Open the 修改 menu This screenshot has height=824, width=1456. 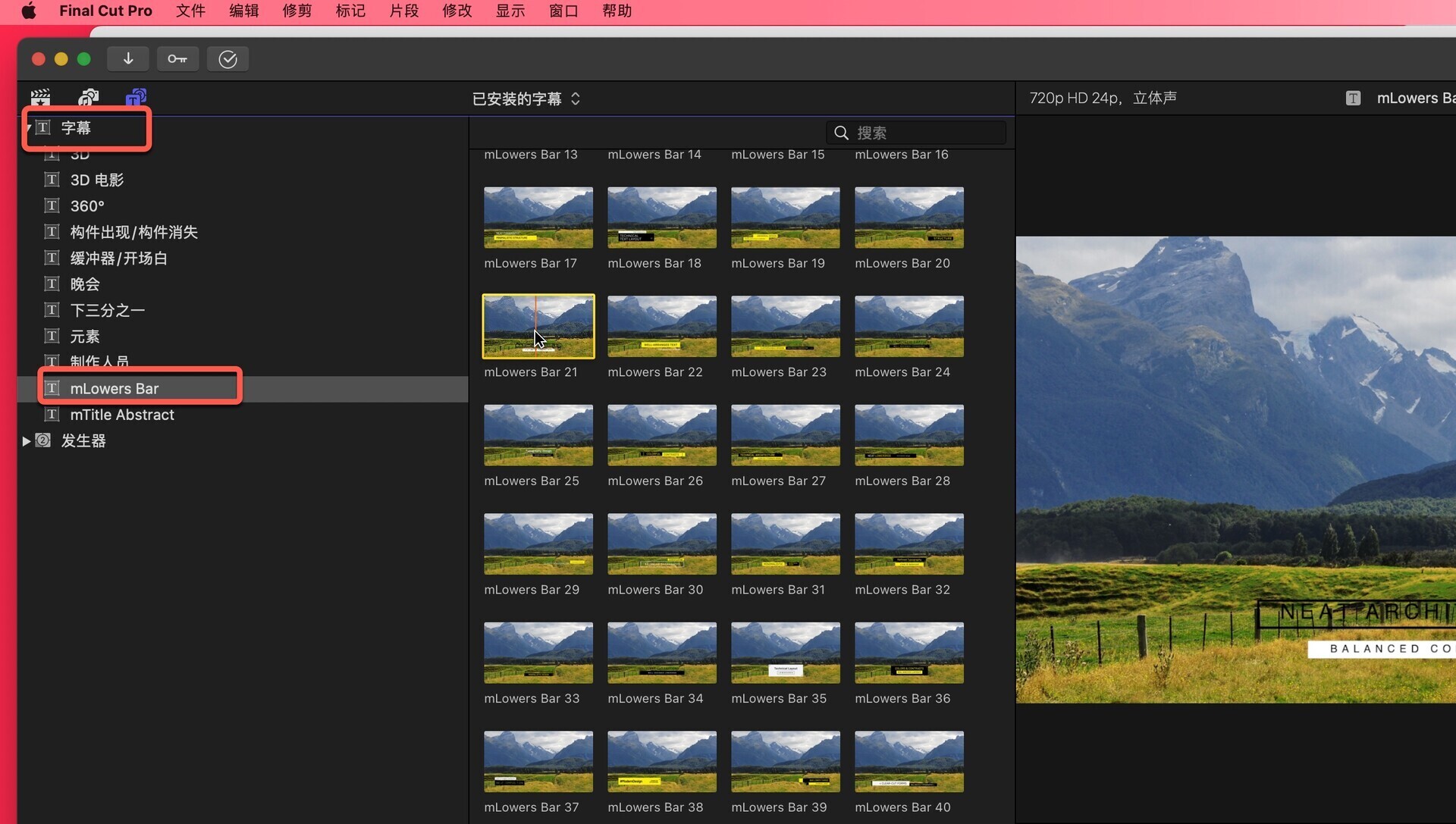[x=457, y=11]
